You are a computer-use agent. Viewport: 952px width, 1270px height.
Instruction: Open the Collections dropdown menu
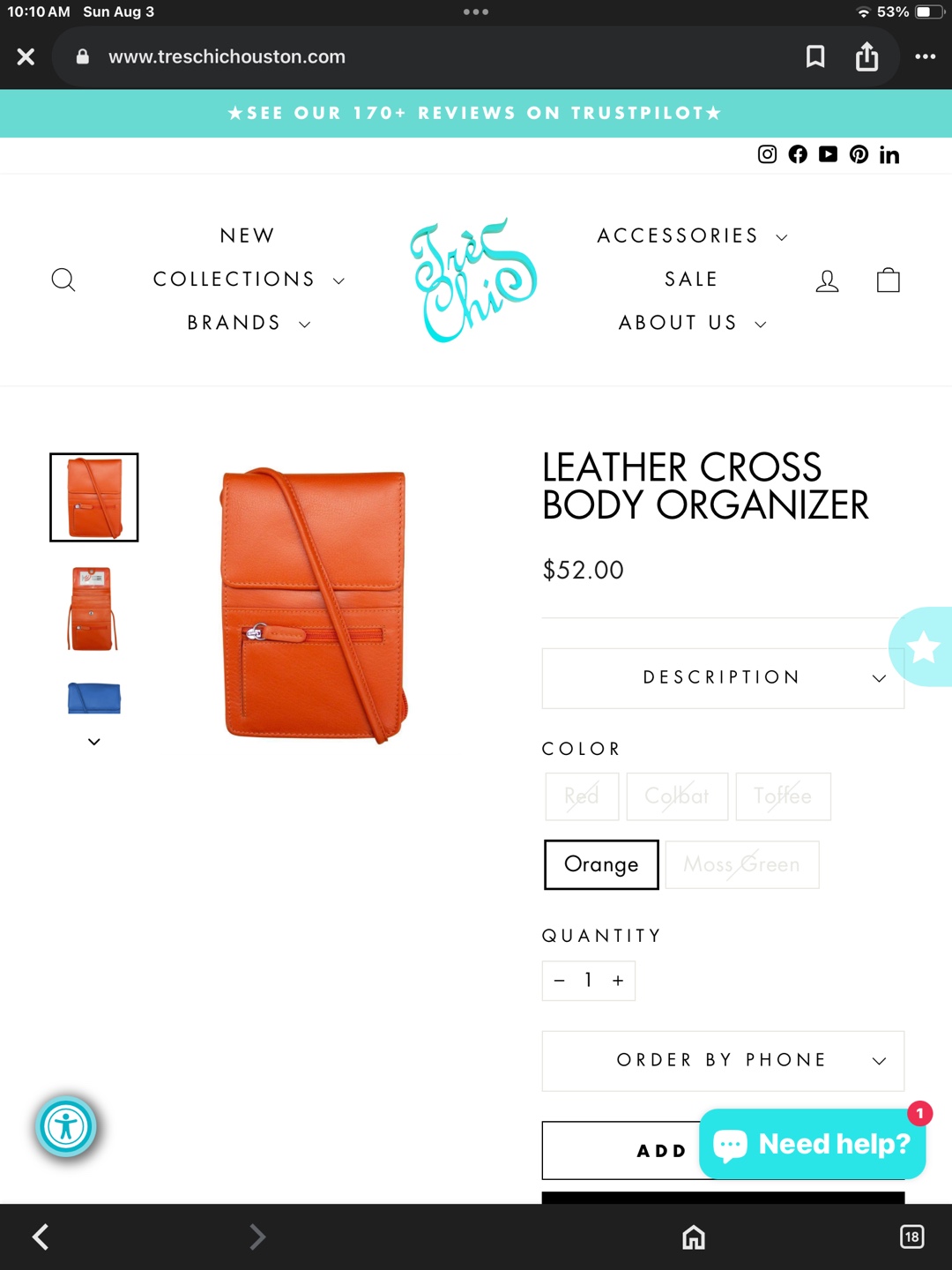pos(249,280)
